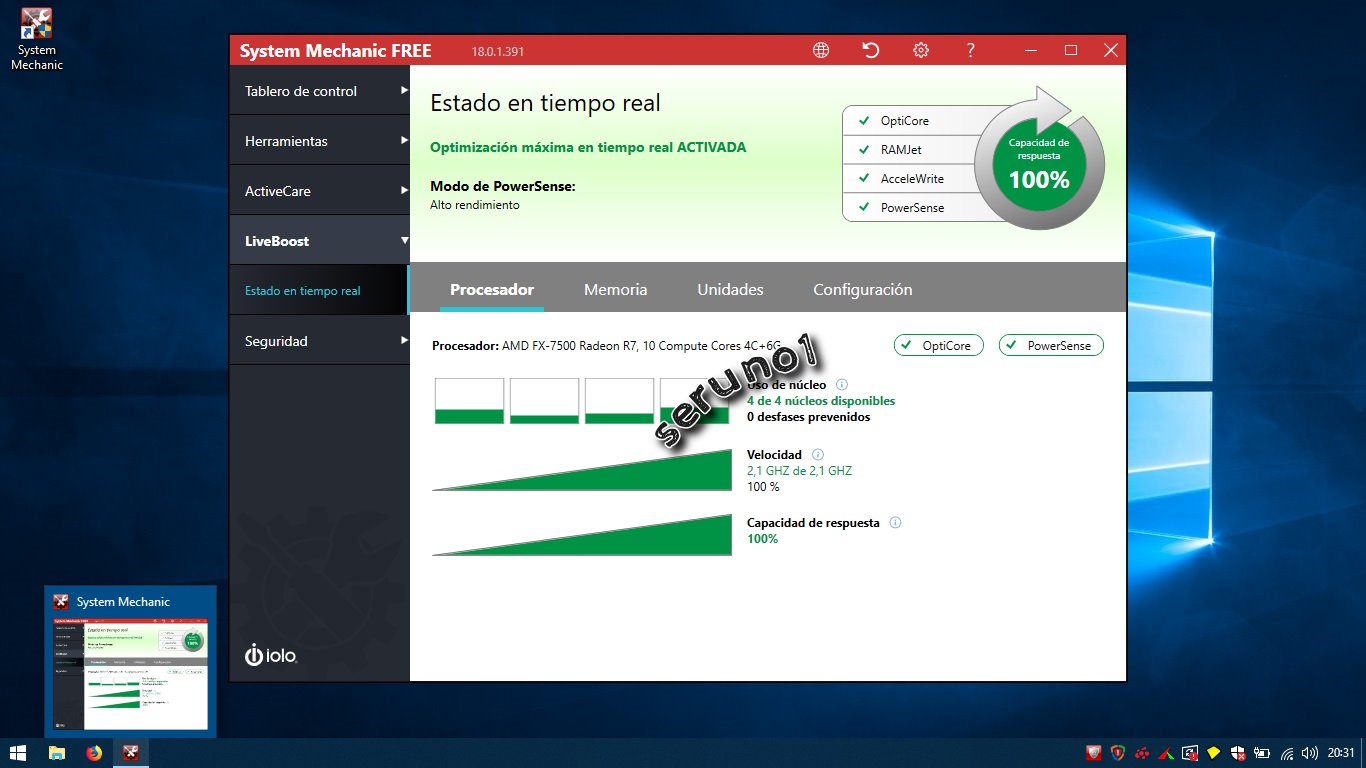Switch to the Procesador tab
1366x768 pixels.
(x=492, y=289)
